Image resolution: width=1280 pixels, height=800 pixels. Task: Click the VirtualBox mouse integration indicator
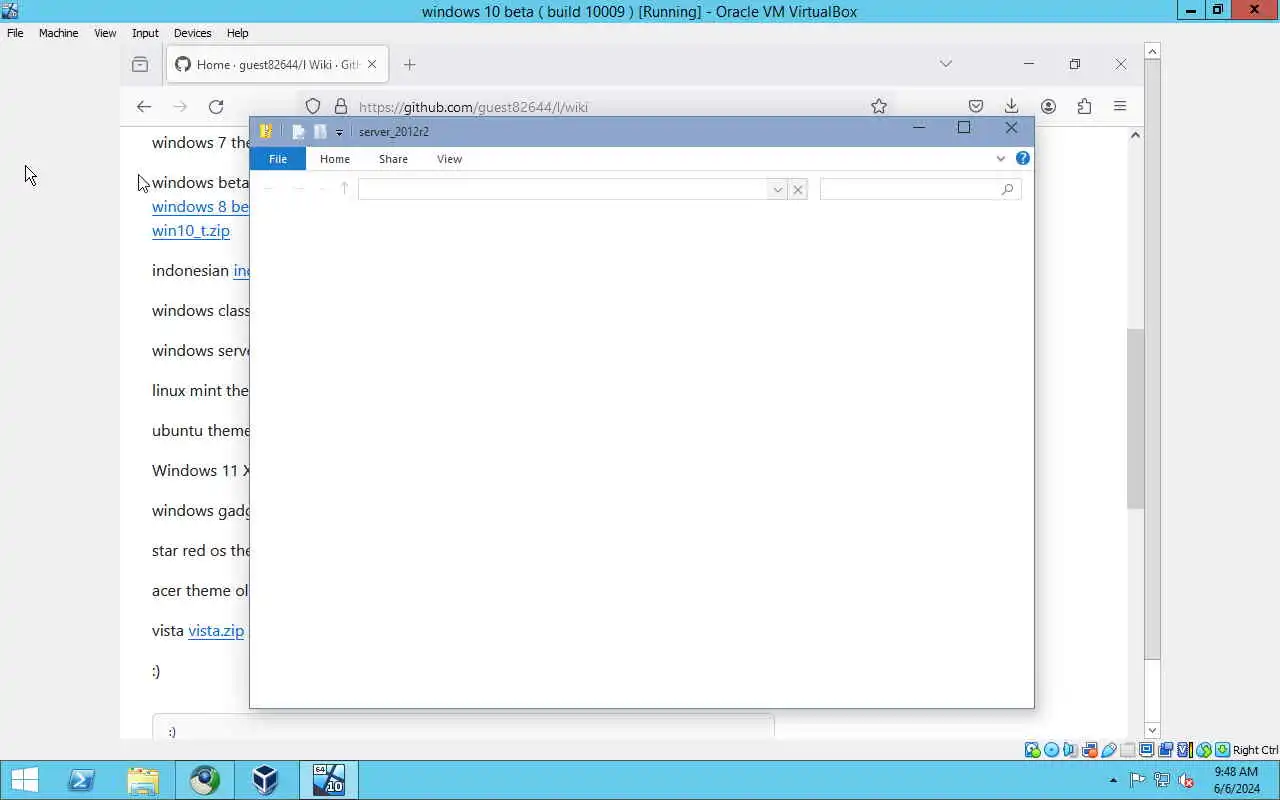[x=1203, y=750]
